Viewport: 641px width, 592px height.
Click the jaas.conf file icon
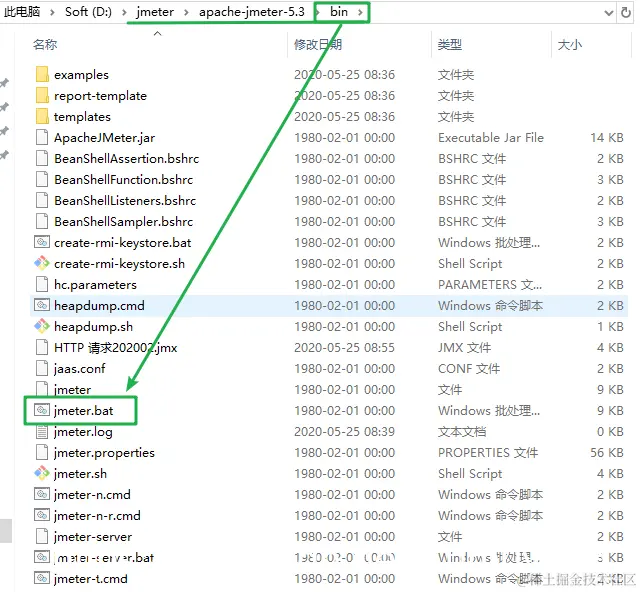(x=42, y=368)
